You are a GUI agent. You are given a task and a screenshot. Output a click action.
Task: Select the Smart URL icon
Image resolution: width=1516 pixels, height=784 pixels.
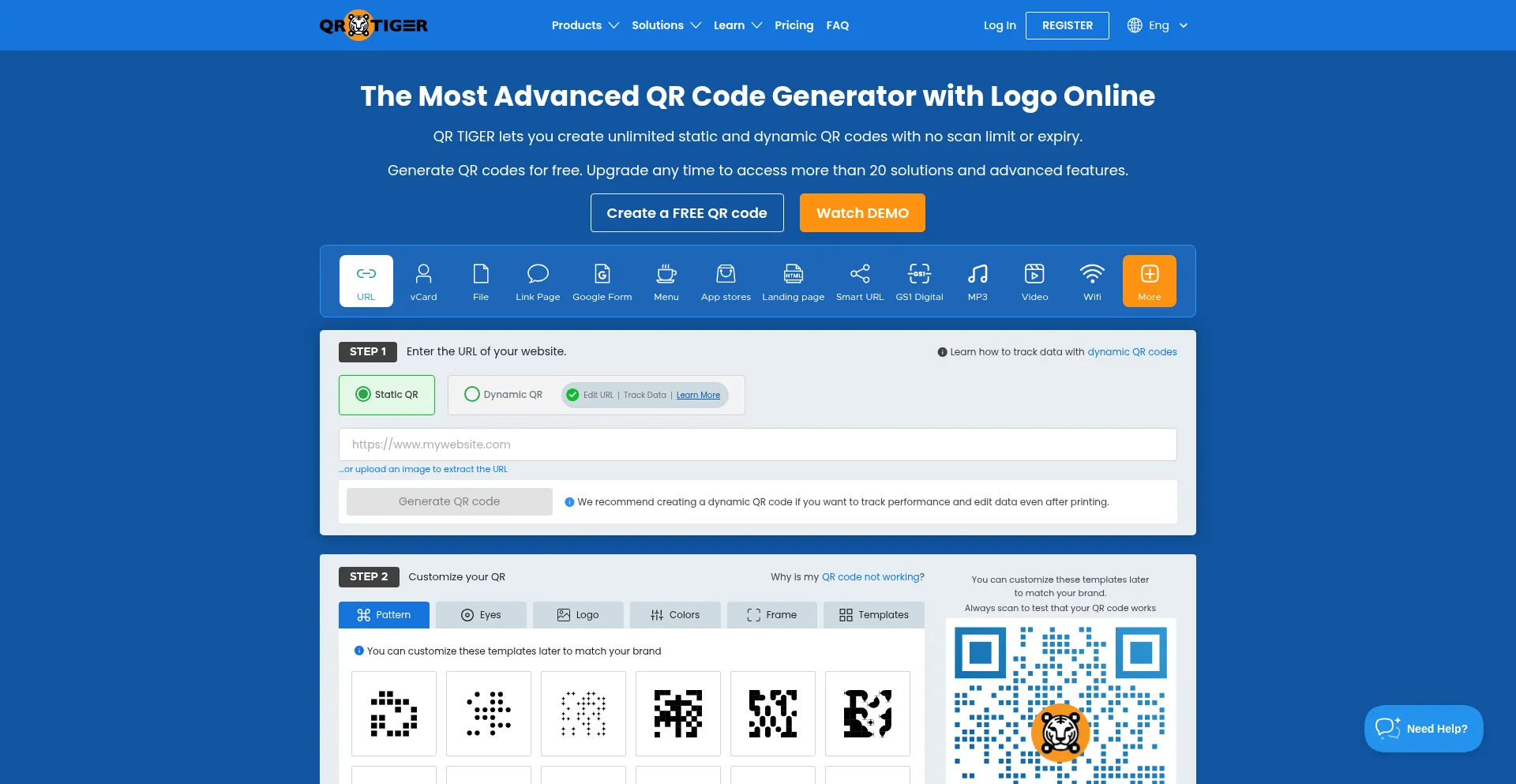pyautogui.click(x=859, y=281)
